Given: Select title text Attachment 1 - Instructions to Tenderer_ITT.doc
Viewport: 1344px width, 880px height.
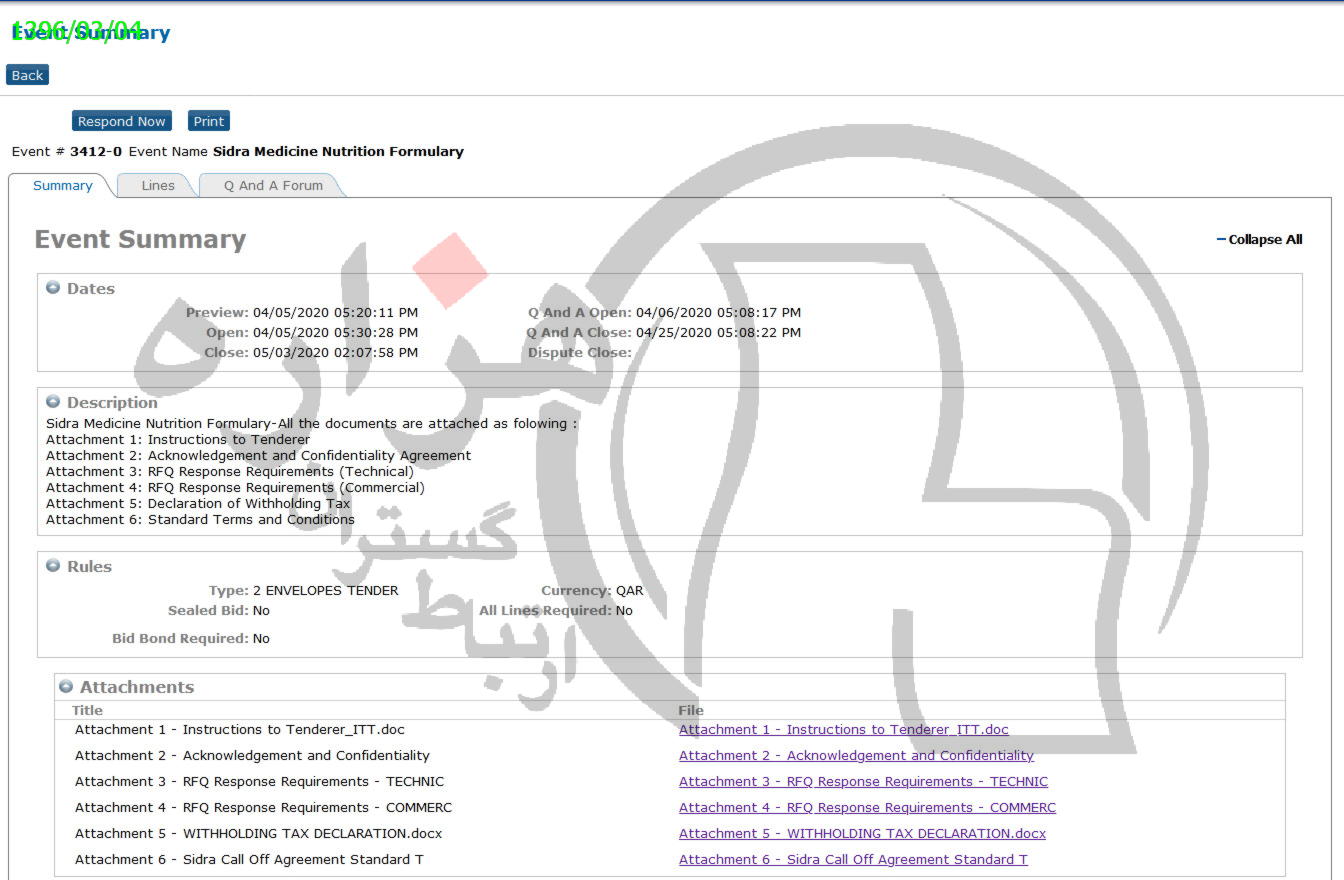Looking at the screenshot, I should pos(240,730).
